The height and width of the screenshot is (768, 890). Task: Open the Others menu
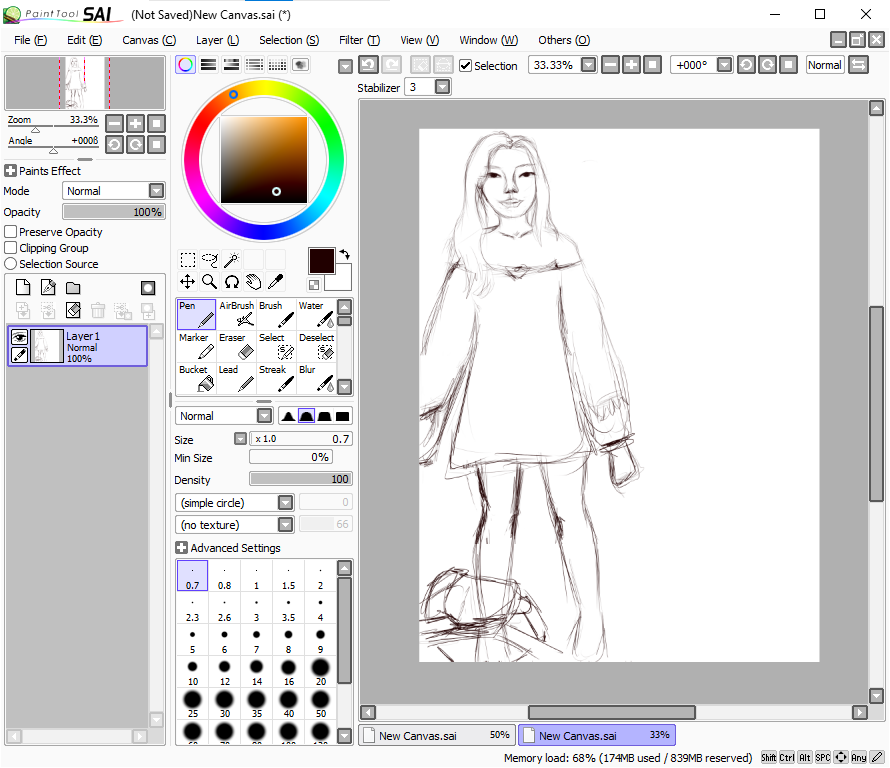click(x=564, y=40)
